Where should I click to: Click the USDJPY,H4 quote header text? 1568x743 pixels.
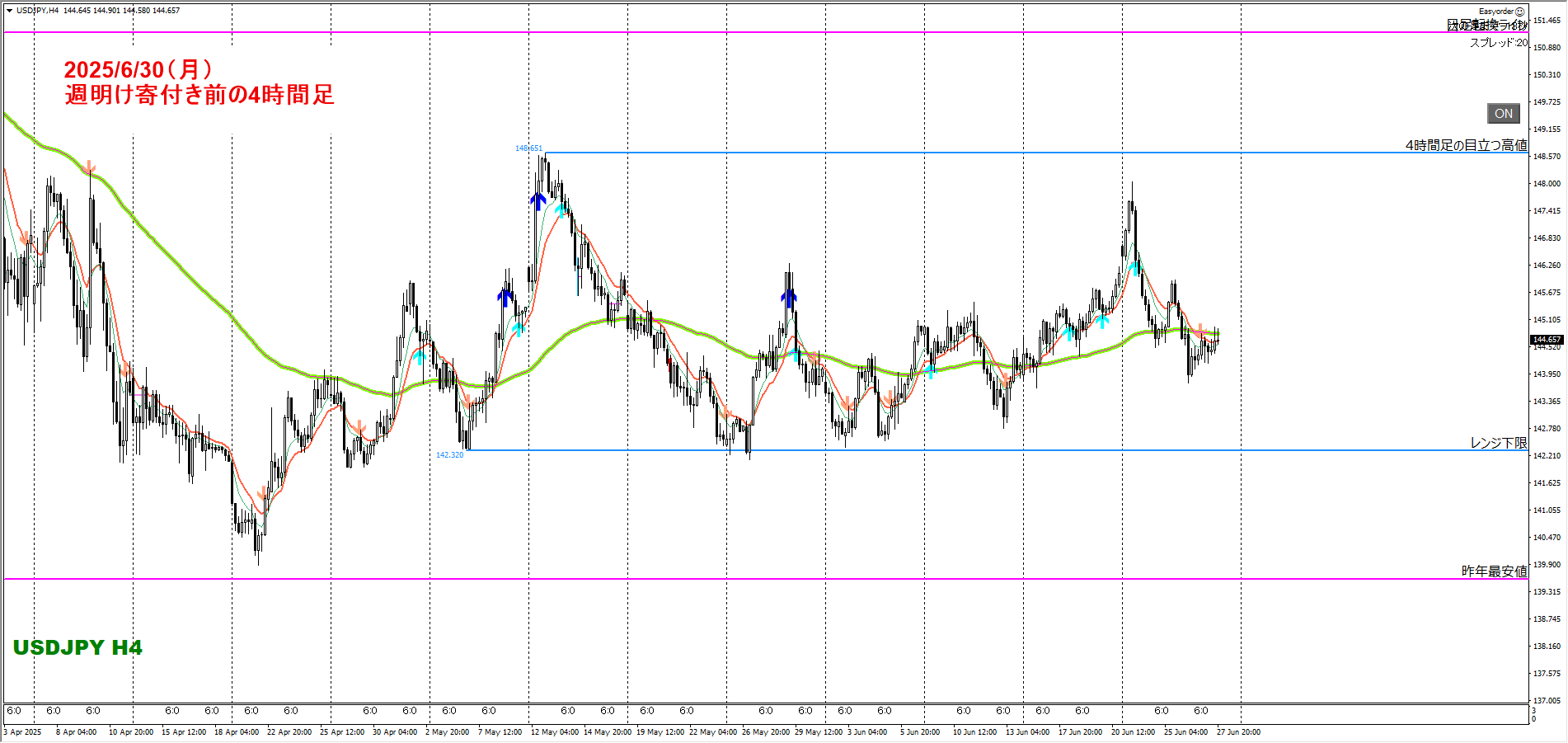(98, 11)
